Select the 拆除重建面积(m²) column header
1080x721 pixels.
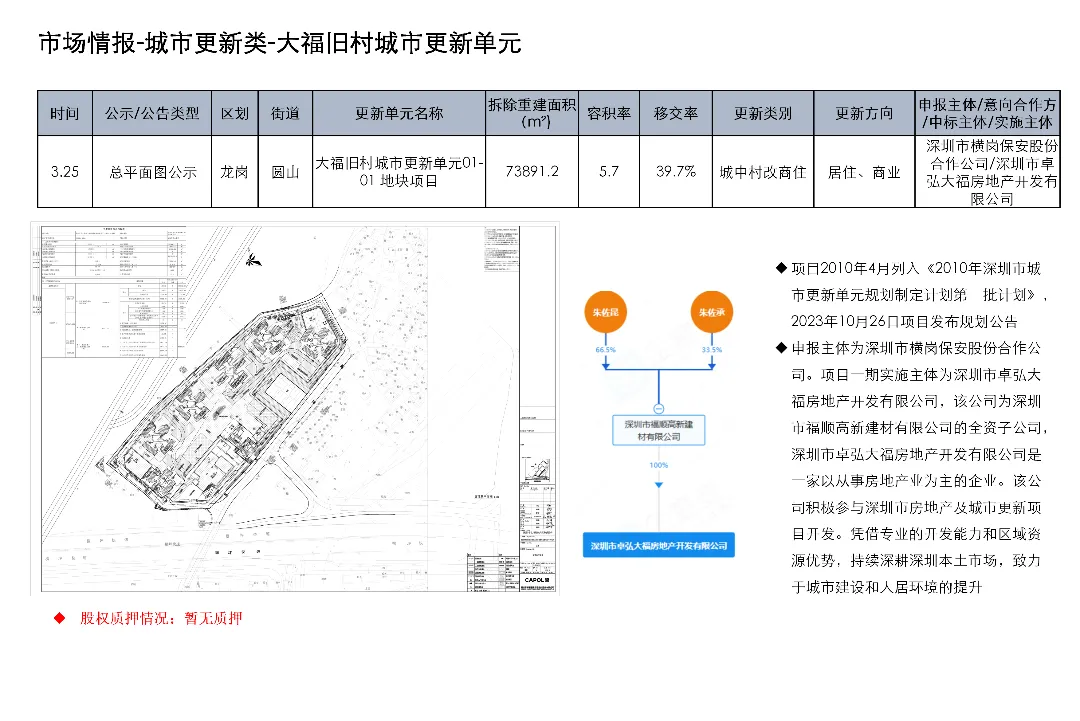point(532,113)
